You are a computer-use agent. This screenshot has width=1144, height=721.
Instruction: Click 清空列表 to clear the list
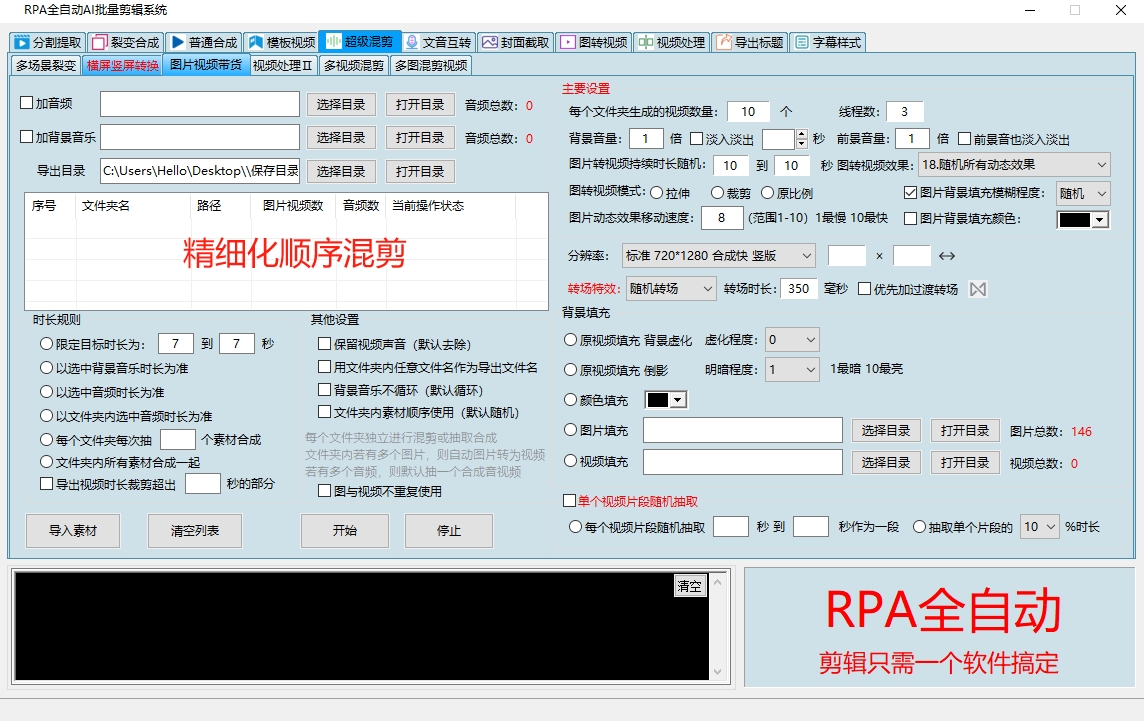194,532
